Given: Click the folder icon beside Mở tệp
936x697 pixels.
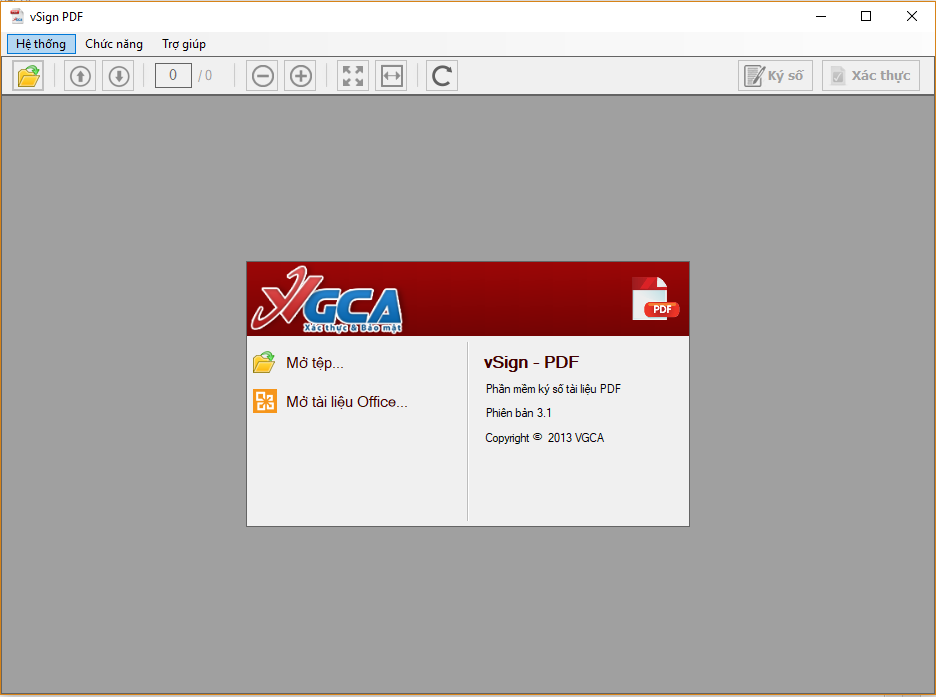Looking at the screenshot, I should point(264,363).
